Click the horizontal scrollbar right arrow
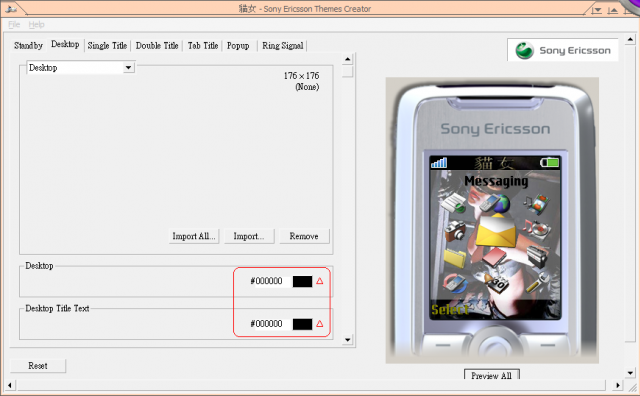Viewport: 640px width, 396px height. pyautogui.click(x=618, y=385)
